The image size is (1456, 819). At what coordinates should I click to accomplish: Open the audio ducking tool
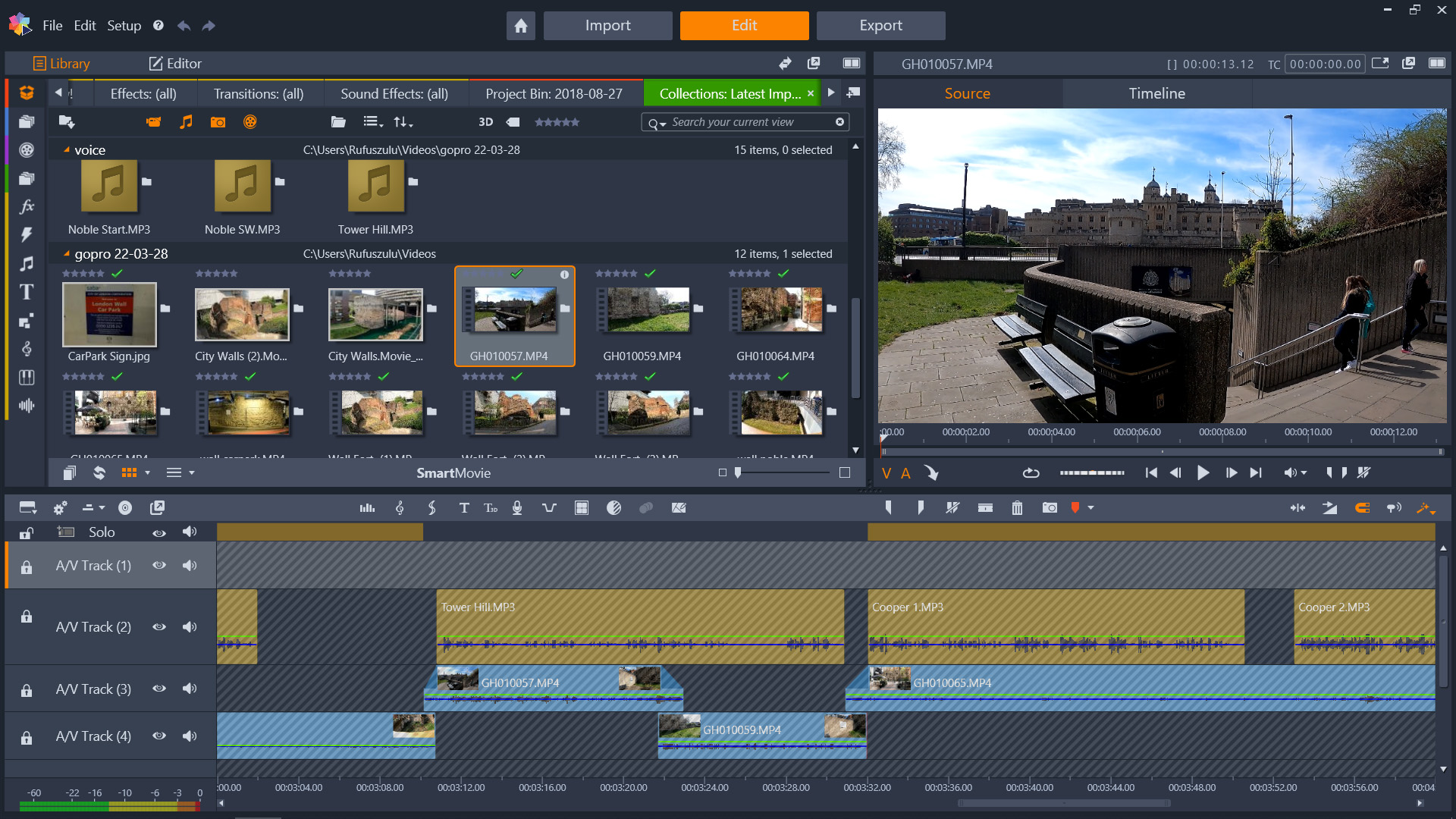(549, 508)
